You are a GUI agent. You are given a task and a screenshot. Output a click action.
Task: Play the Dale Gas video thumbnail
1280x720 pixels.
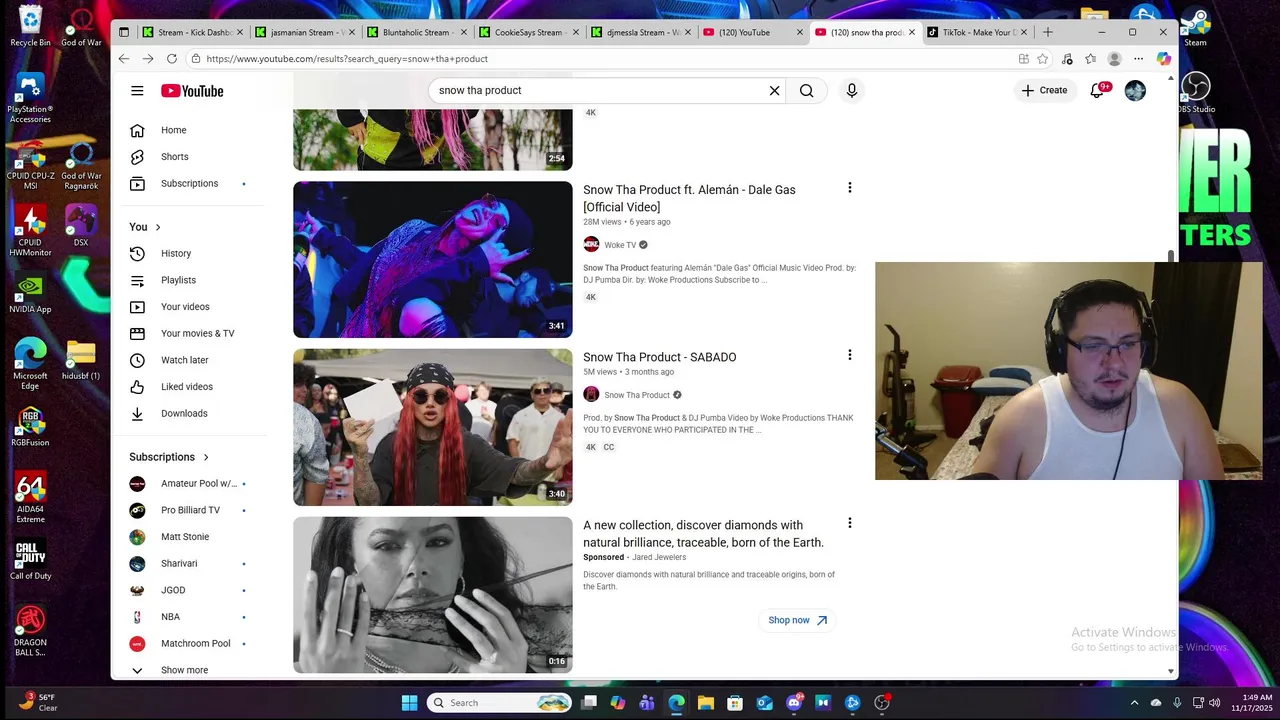point(433,259)
